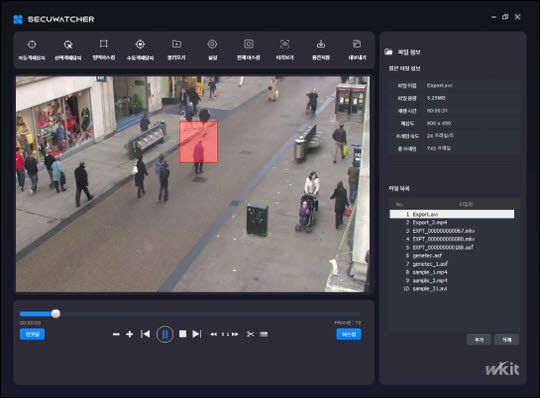Choose the rectangular area masking tool
This screenshot has height=398, width=540.
click(x=104, y=44)
